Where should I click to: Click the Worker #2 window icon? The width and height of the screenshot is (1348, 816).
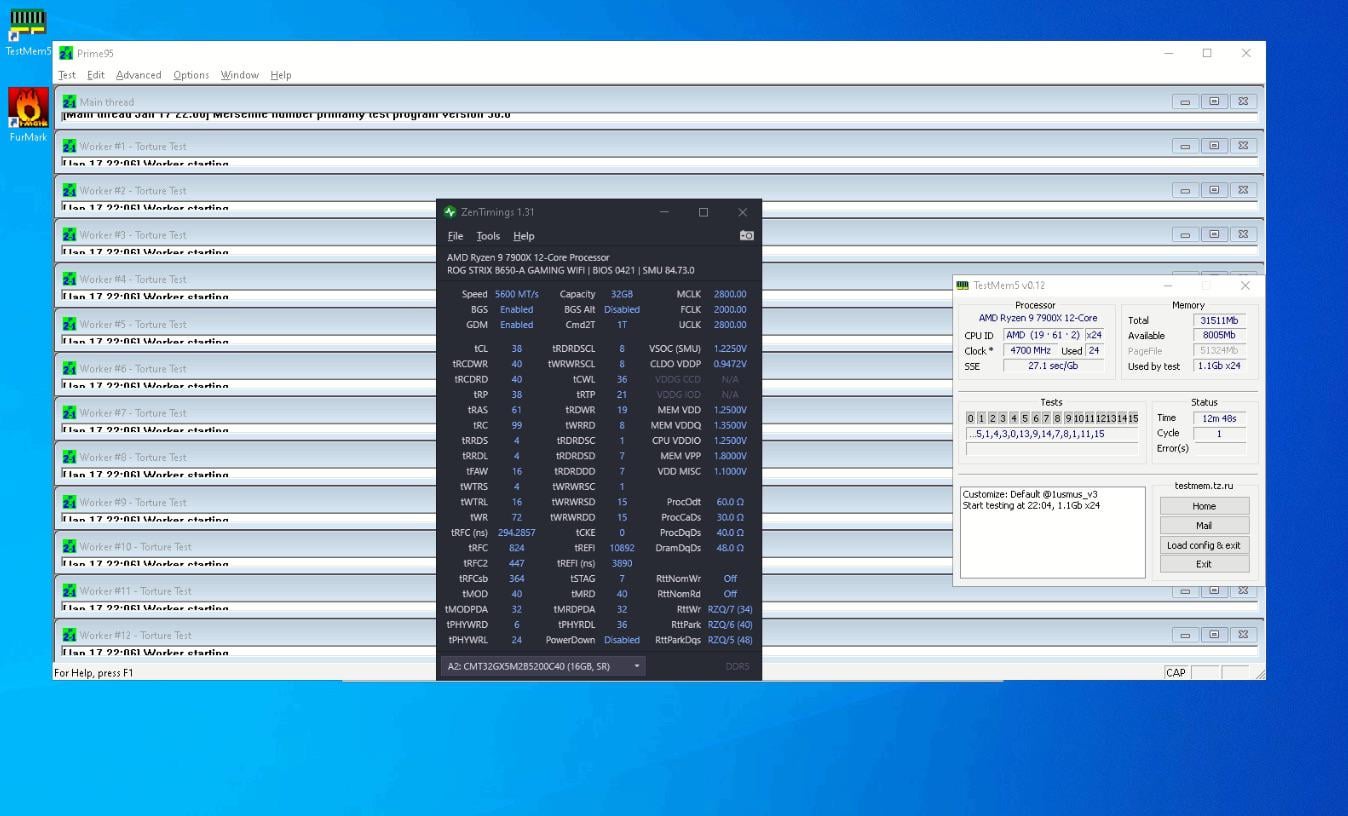point(69,190)
